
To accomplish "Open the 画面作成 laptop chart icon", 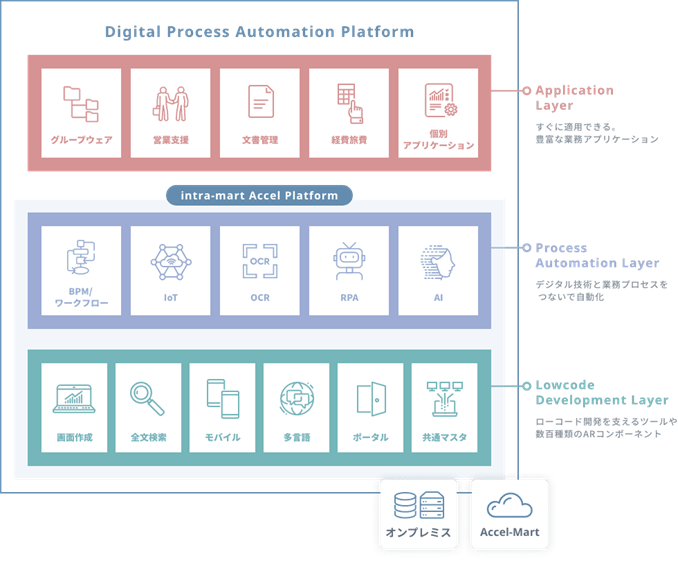I will [74, 399].
